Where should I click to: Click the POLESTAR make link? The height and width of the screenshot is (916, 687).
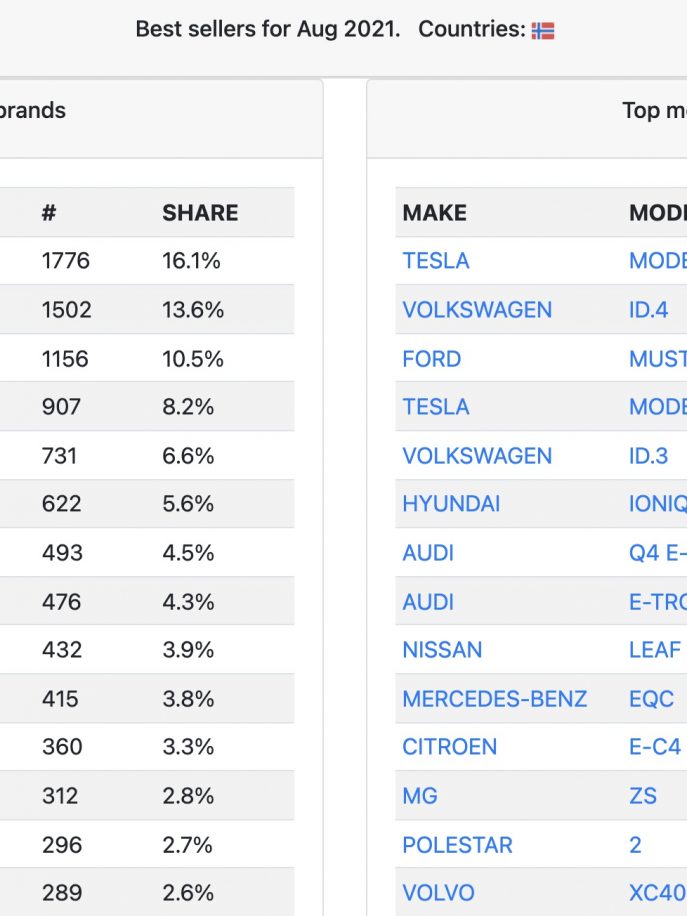click(457, 845)
